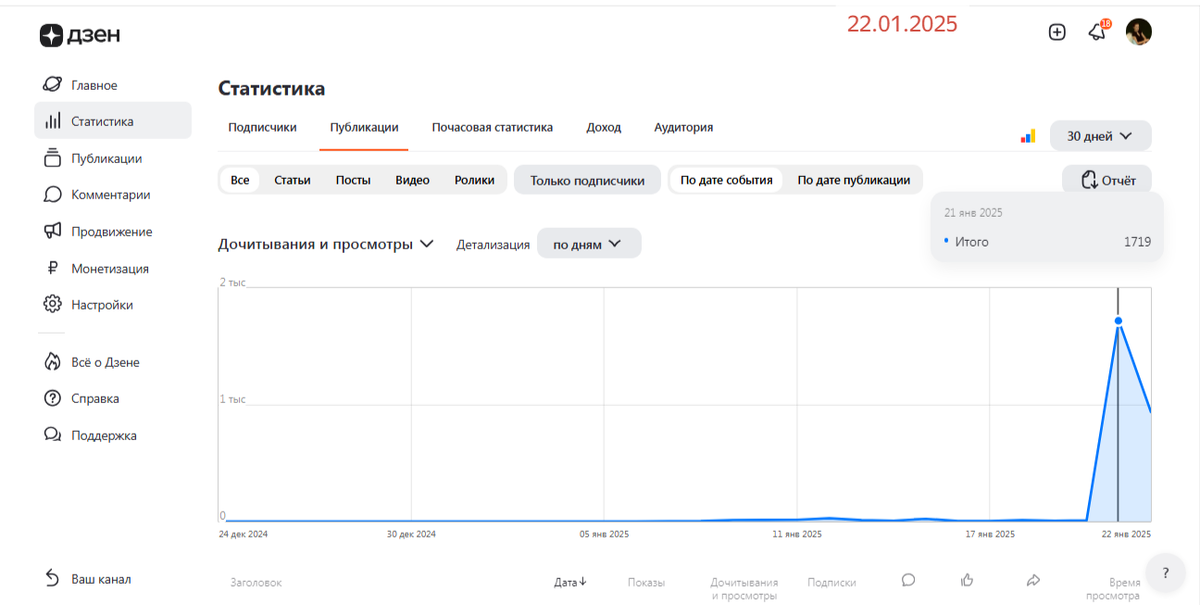The height and width of the screenshot is (605, 1200).
Task: Click the Продвижение megaphone icon
Action: pyautogui.click(x=52, y=231)
